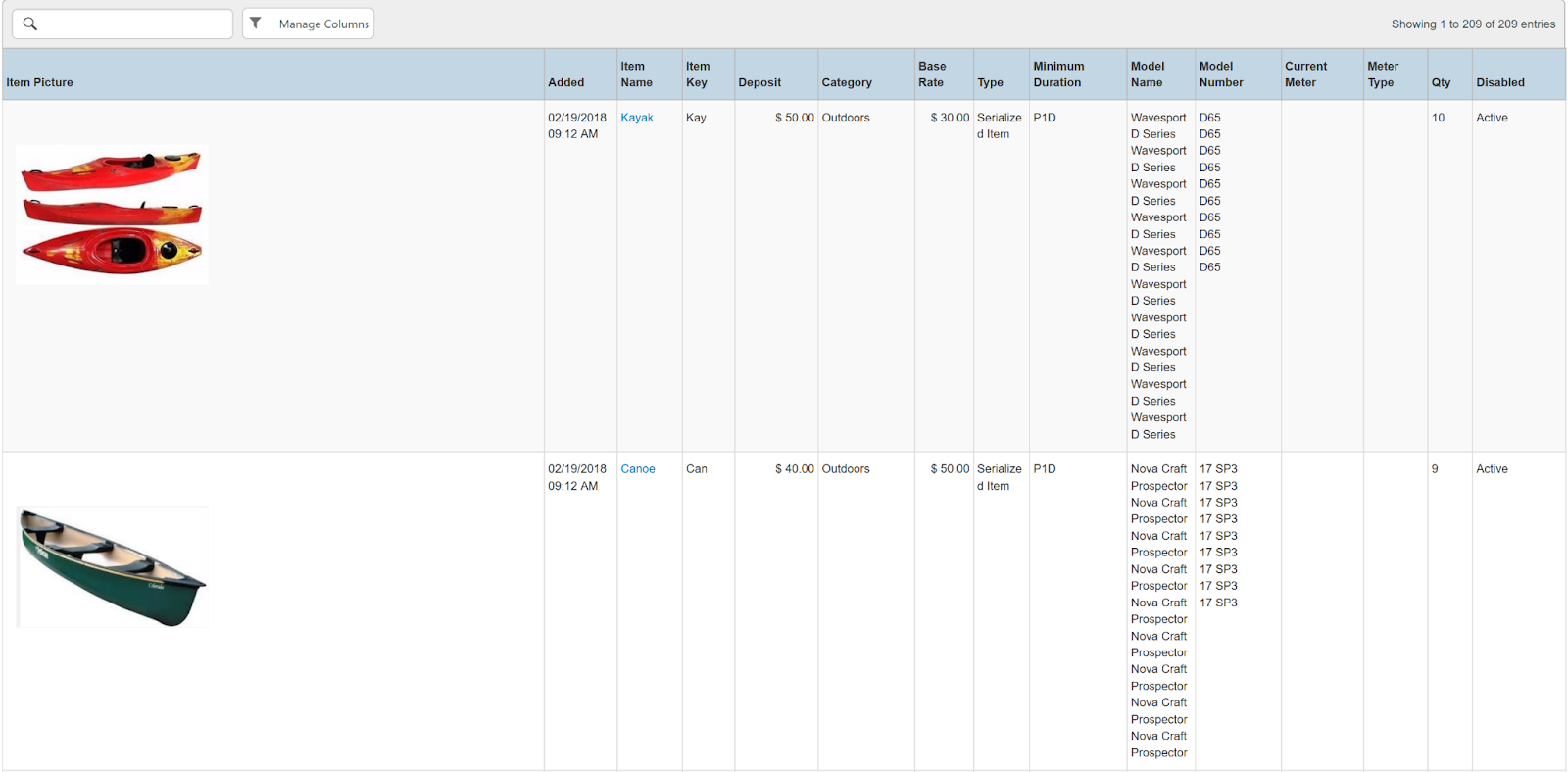Sort by the Current Meter column header
The height and width of the screenshot is (772, 1568).
point(1305,74)
